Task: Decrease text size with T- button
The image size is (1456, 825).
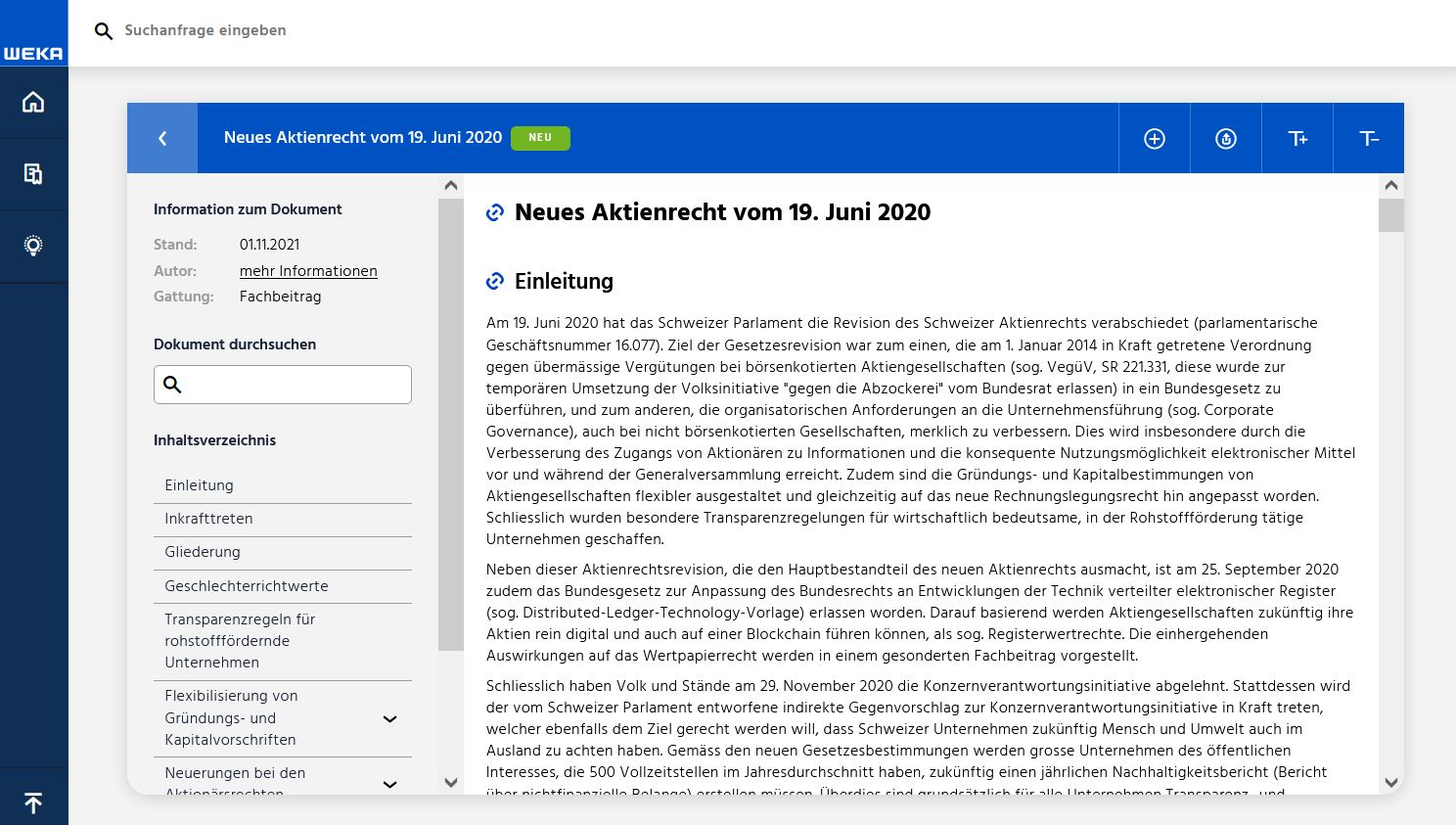Action: pos(1369,139)
